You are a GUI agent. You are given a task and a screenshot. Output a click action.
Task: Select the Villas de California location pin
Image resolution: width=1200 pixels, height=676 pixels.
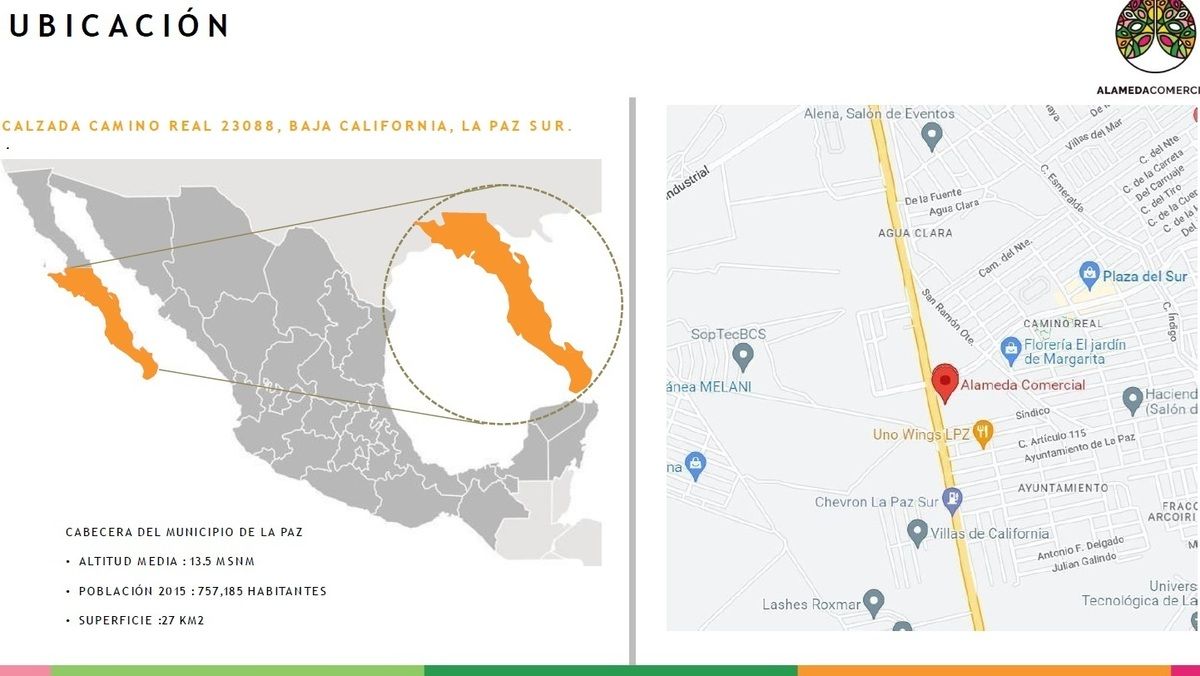point(916,532)
